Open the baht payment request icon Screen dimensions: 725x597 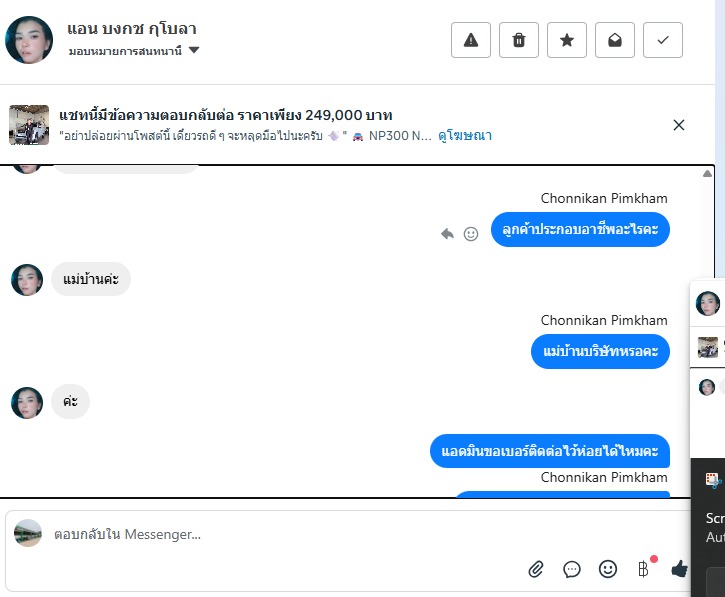tap(644, 569)
